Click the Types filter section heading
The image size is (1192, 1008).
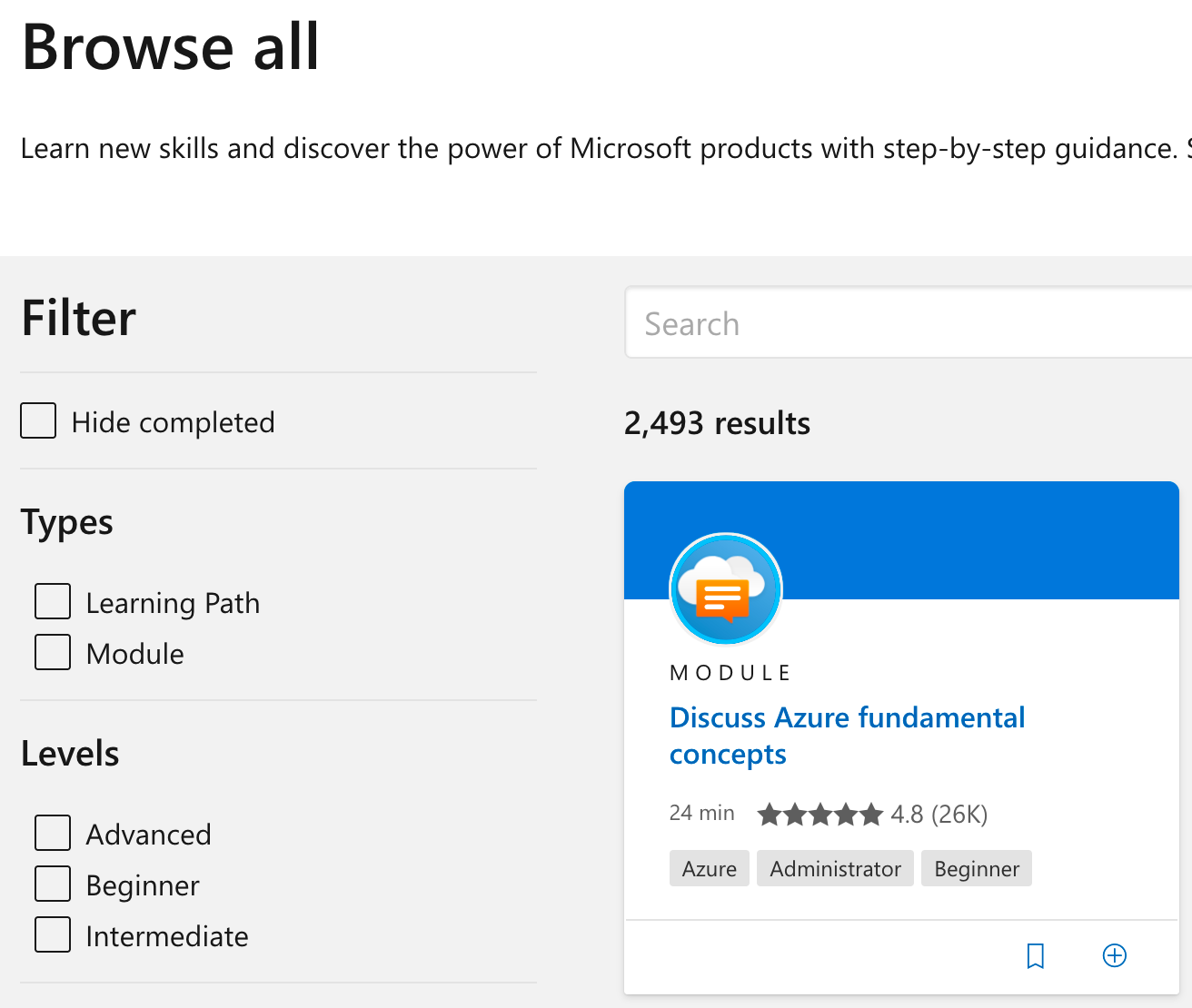67,523
